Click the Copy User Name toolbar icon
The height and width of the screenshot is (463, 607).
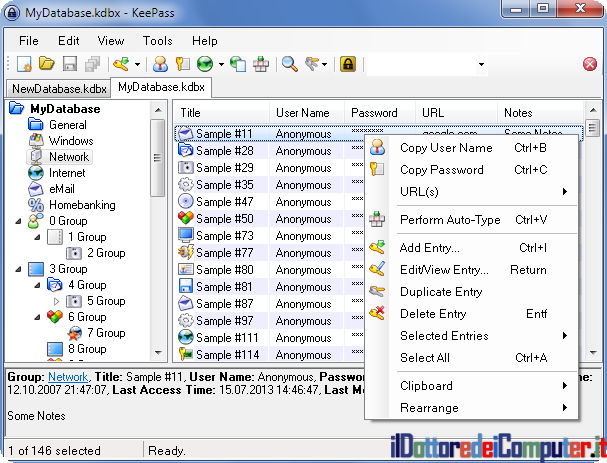coord(160,64)
